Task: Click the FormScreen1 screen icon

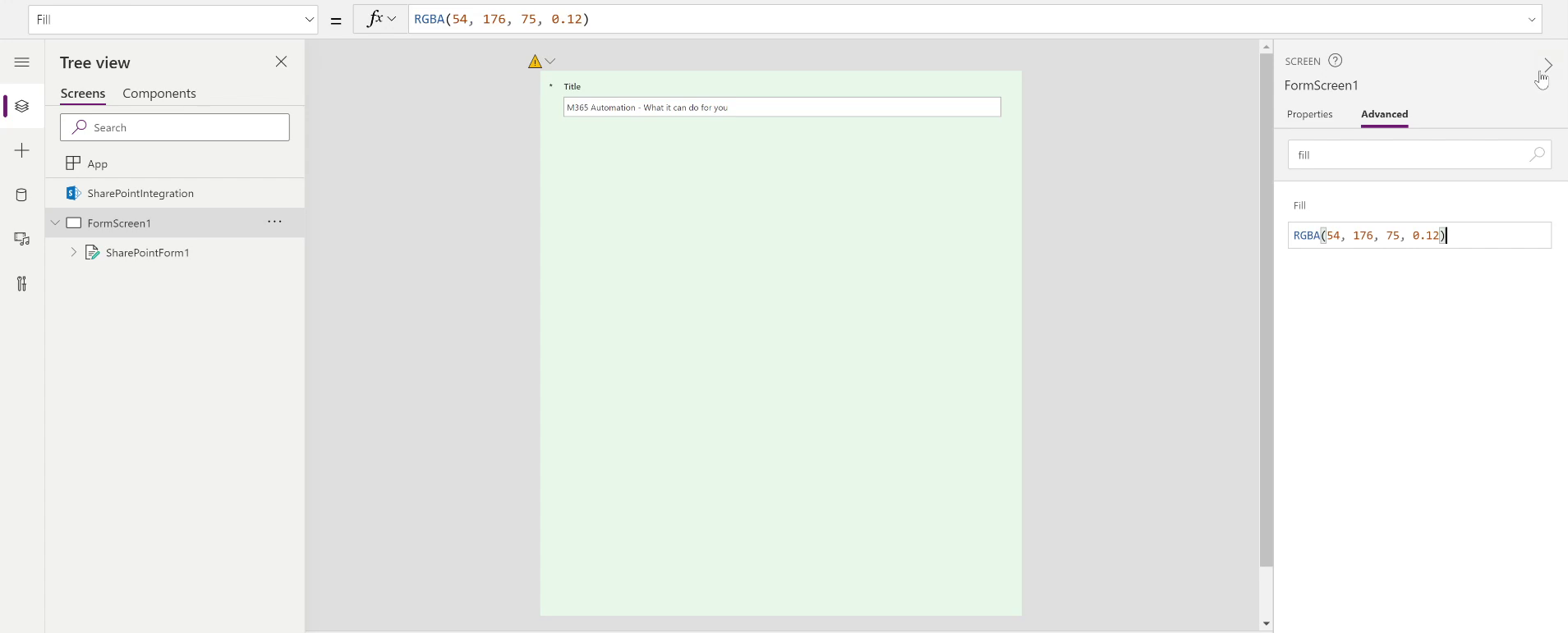Action: pos(74,222)
